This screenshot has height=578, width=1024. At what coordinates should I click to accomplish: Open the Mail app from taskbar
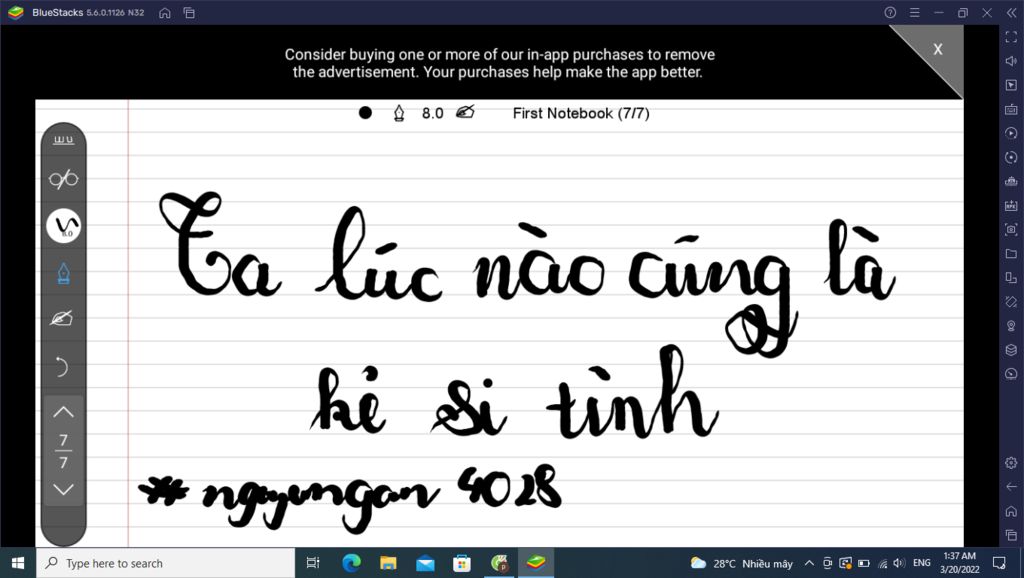pos(425,563)
